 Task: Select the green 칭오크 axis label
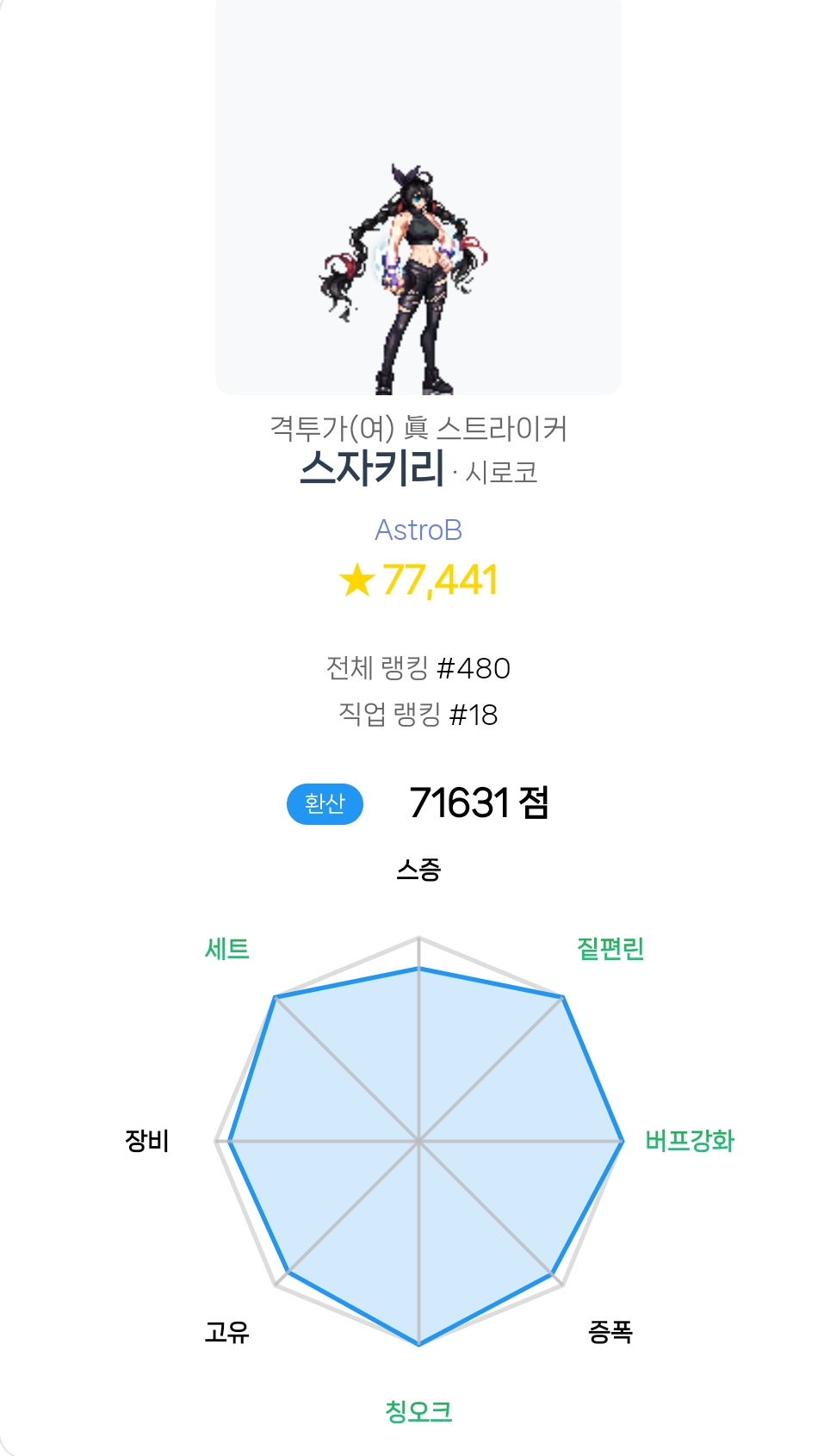click(418, 1411)
